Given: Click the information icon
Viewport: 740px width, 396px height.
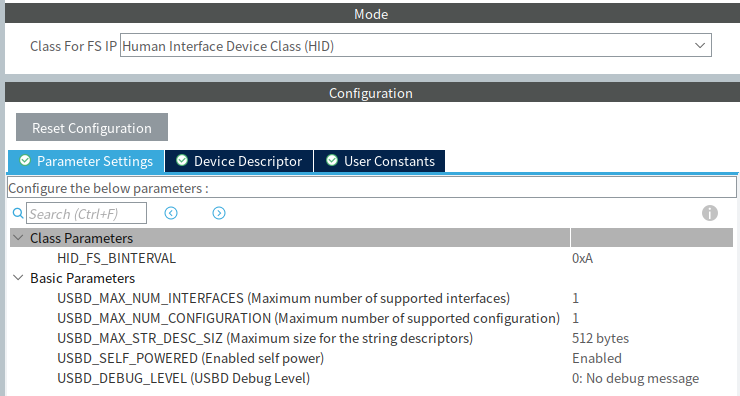Looking at the screenshot, I should [709, 213].
